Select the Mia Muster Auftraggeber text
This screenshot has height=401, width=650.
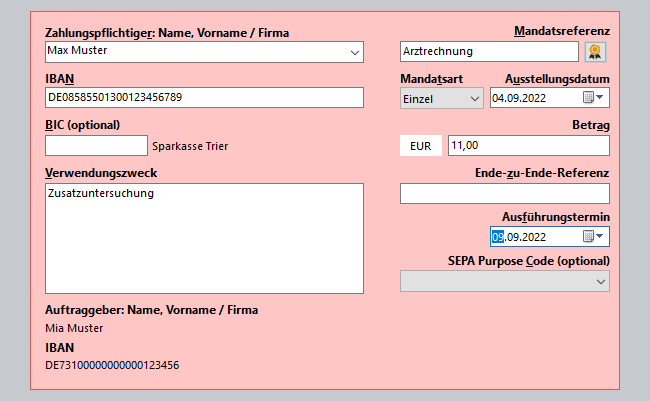click(74, 328)
